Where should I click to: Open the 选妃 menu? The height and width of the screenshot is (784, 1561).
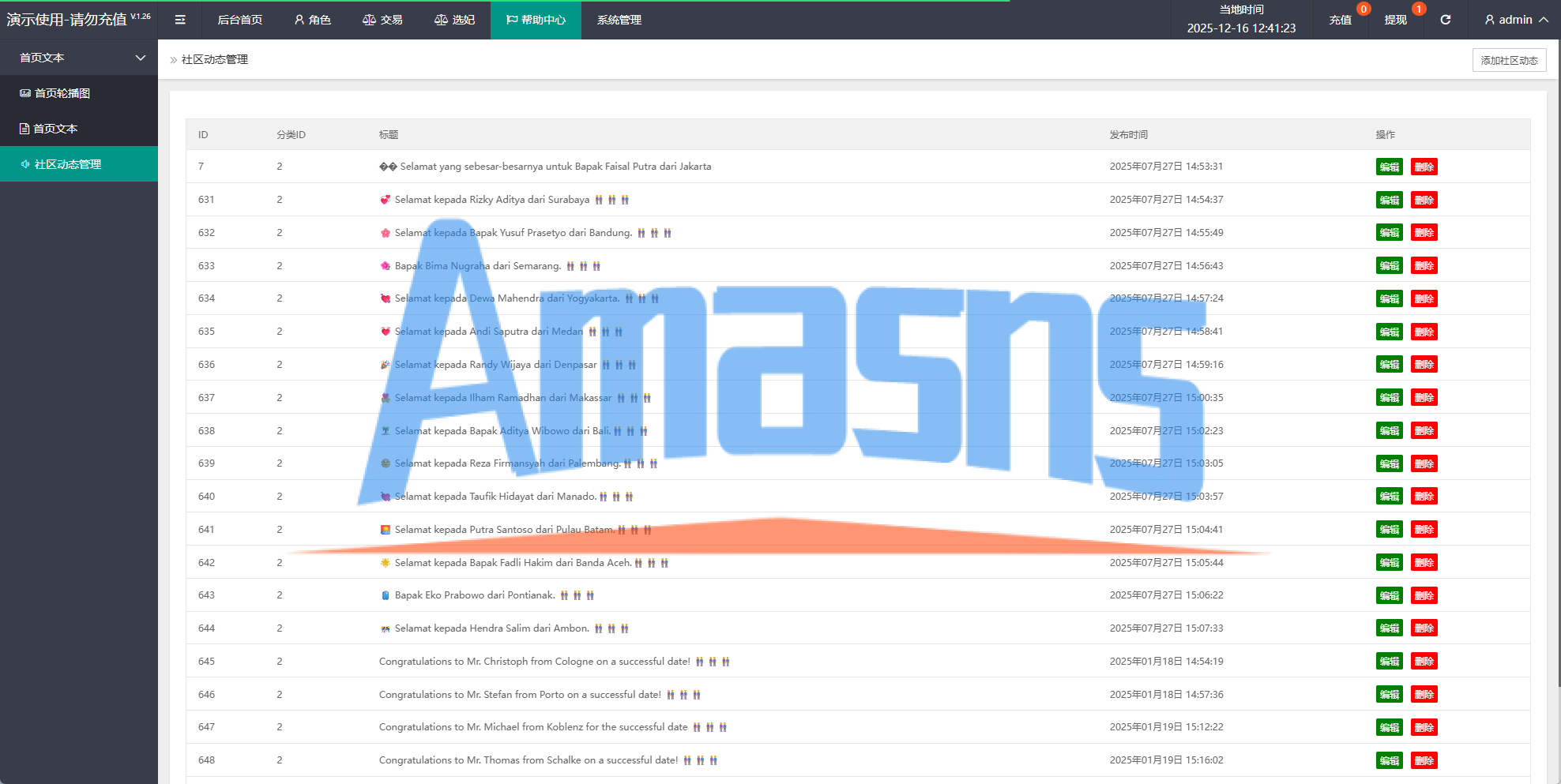(455, 20)
